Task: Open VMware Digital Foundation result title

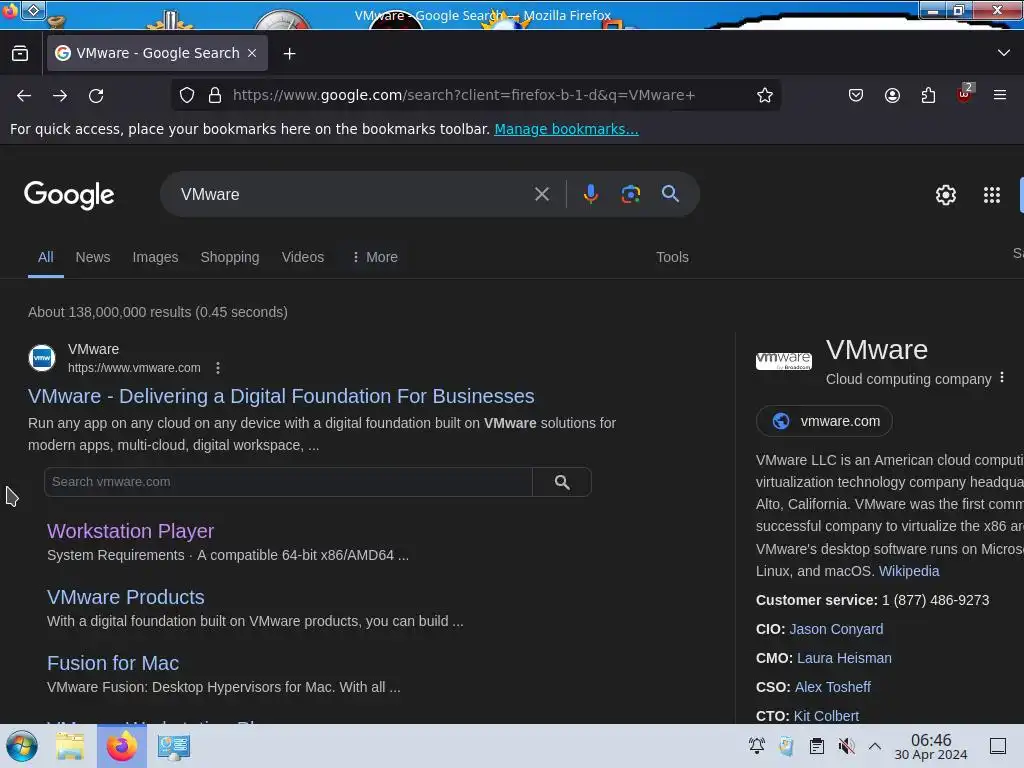Action: 281,396
